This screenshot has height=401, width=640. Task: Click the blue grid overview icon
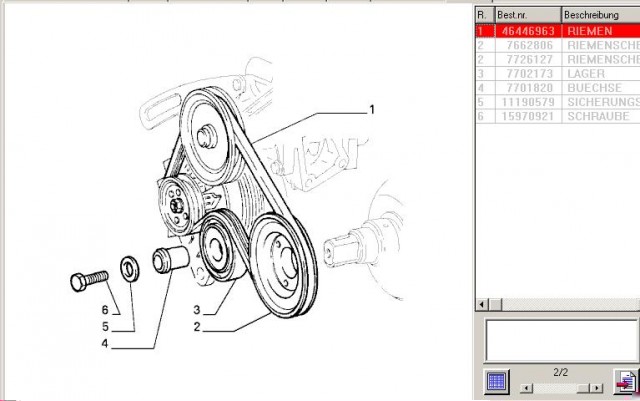497,381
